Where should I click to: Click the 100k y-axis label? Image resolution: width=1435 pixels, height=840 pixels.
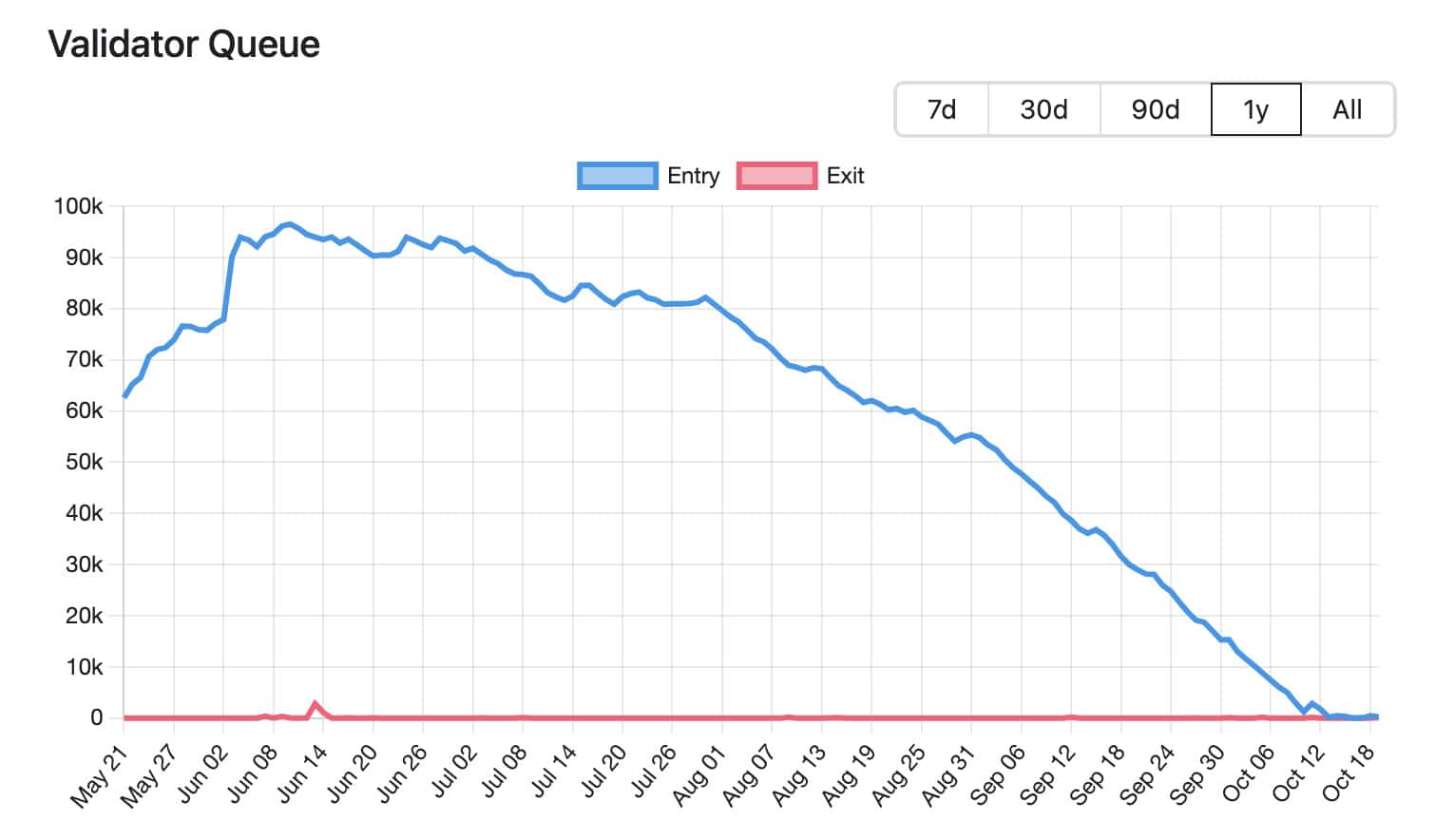click(x=79, y=206)
